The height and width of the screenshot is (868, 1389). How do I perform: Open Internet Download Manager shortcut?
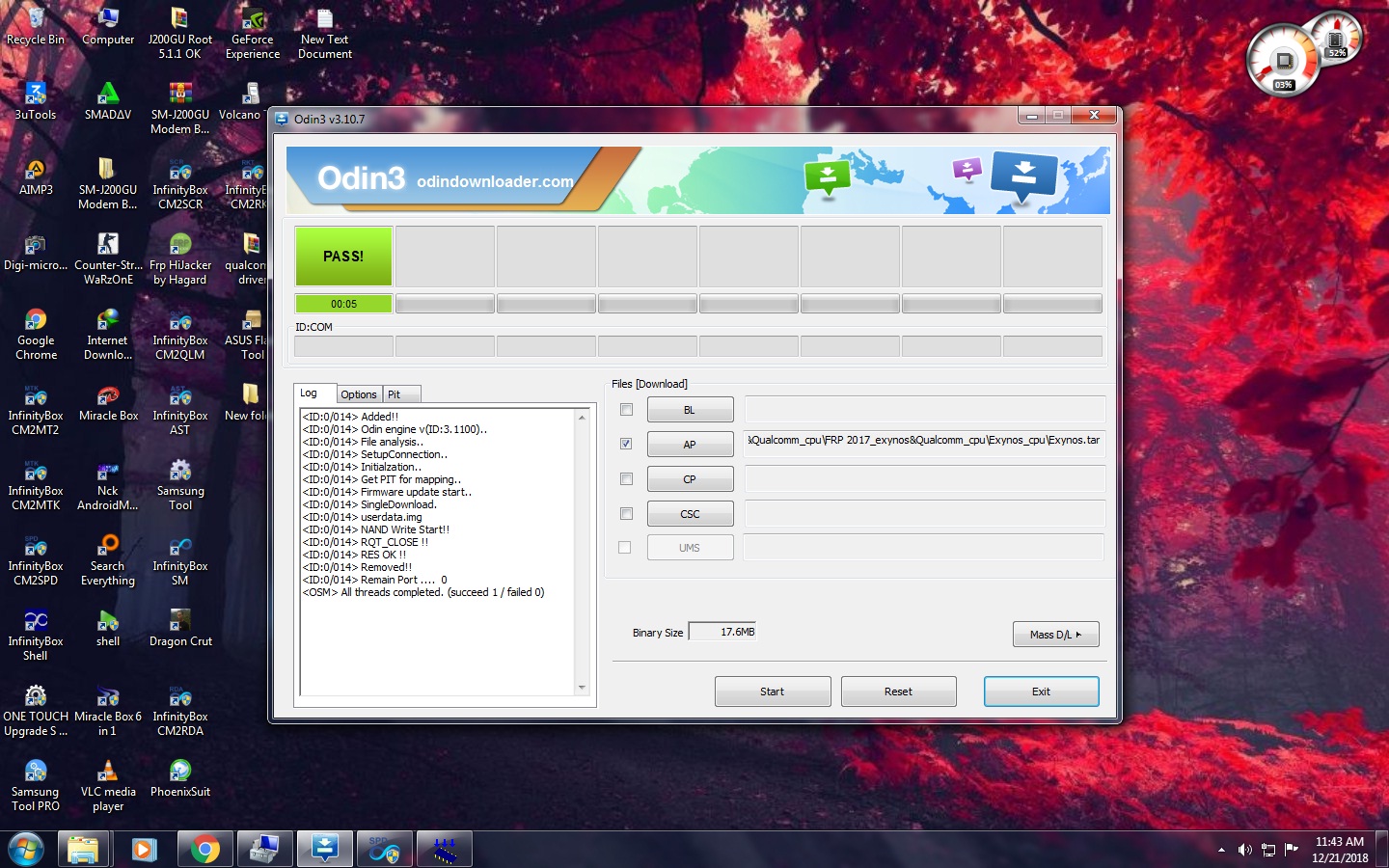(x=108, y=334)
